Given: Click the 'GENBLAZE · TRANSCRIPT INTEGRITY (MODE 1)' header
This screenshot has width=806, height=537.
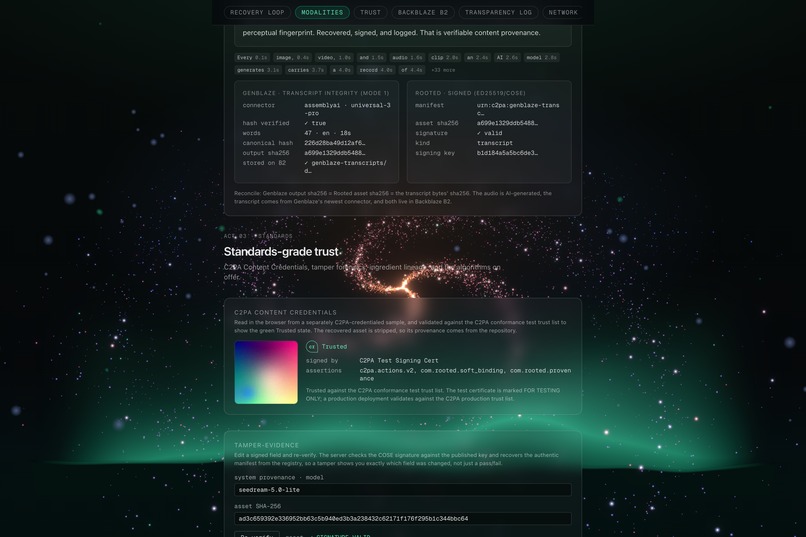Looking at the screenshot, I should click(316, 93).
